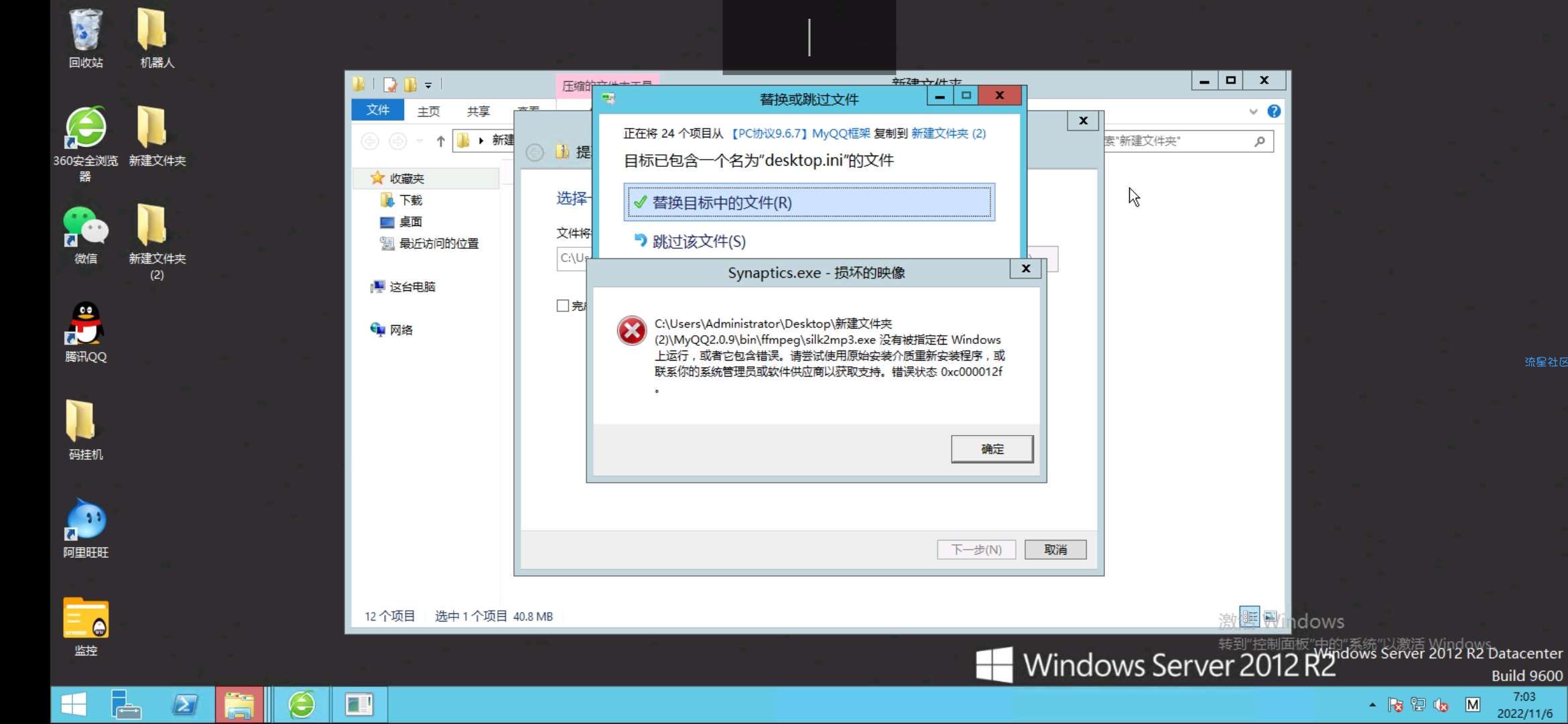This screenshot has height=724, width=1568.
Task: Click the input method M tray icon
Action: 1472,705
